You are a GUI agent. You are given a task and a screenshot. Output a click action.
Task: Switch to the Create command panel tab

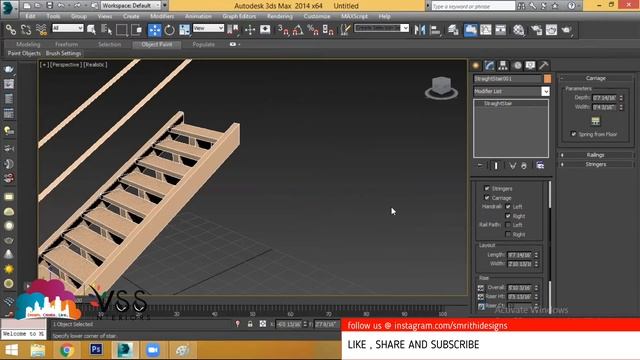(x=476, y=65)
